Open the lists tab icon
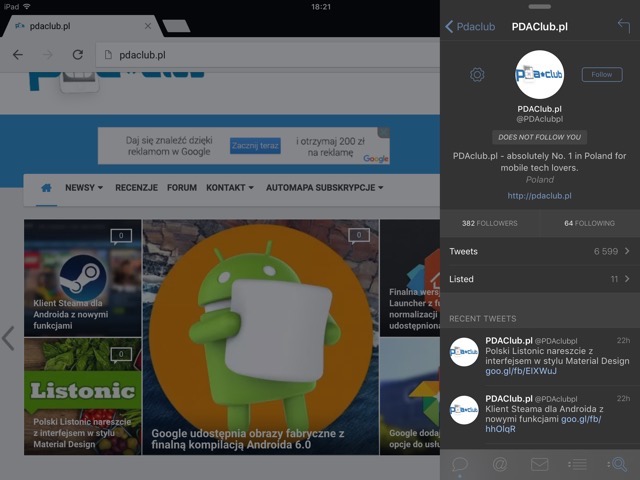Screen dimensions: 640x480 coord(578,464)
